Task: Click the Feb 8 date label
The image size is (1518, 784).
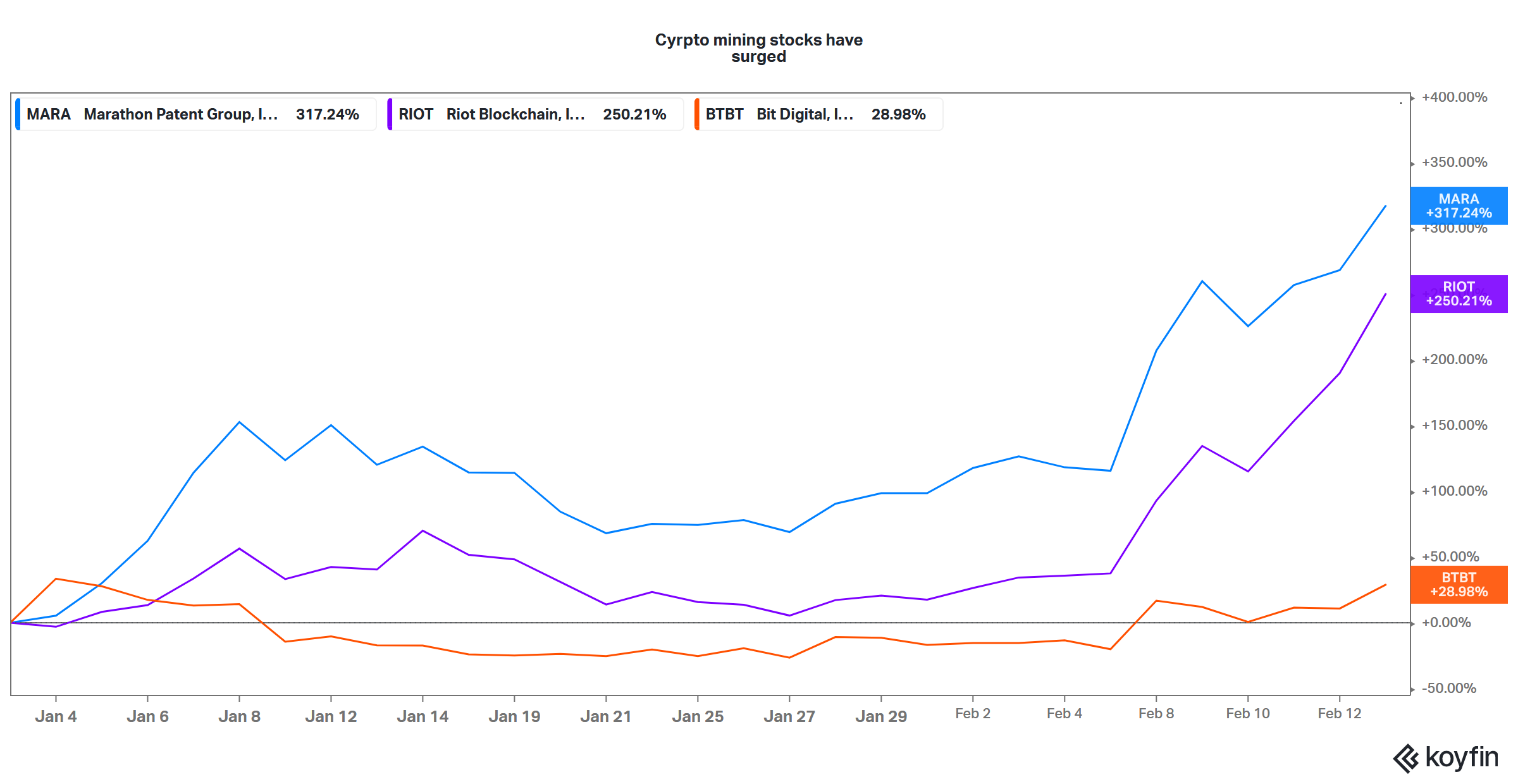Action: coord(1156,713)
